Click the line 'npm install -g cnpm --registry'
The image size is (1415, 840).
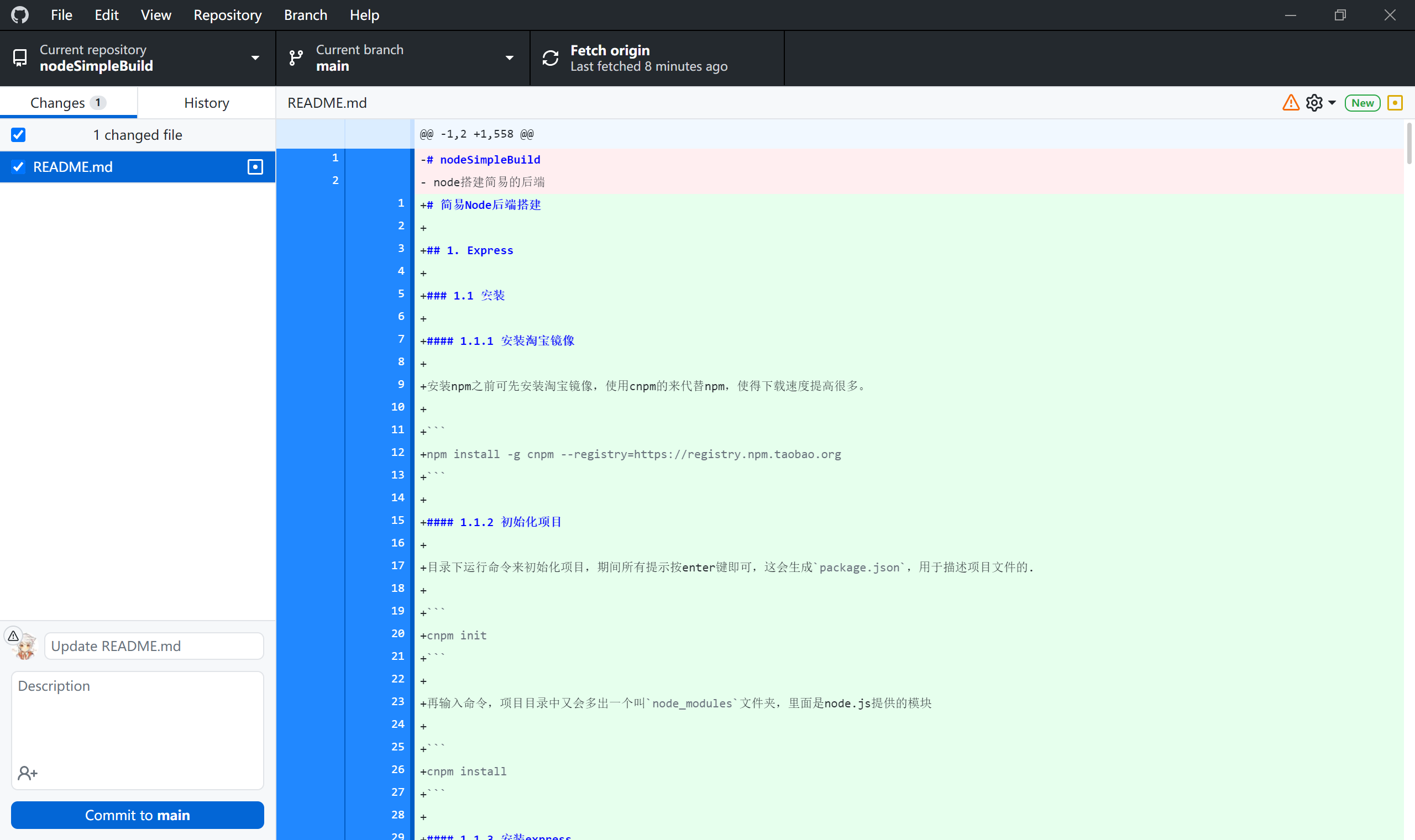point(631,454)
